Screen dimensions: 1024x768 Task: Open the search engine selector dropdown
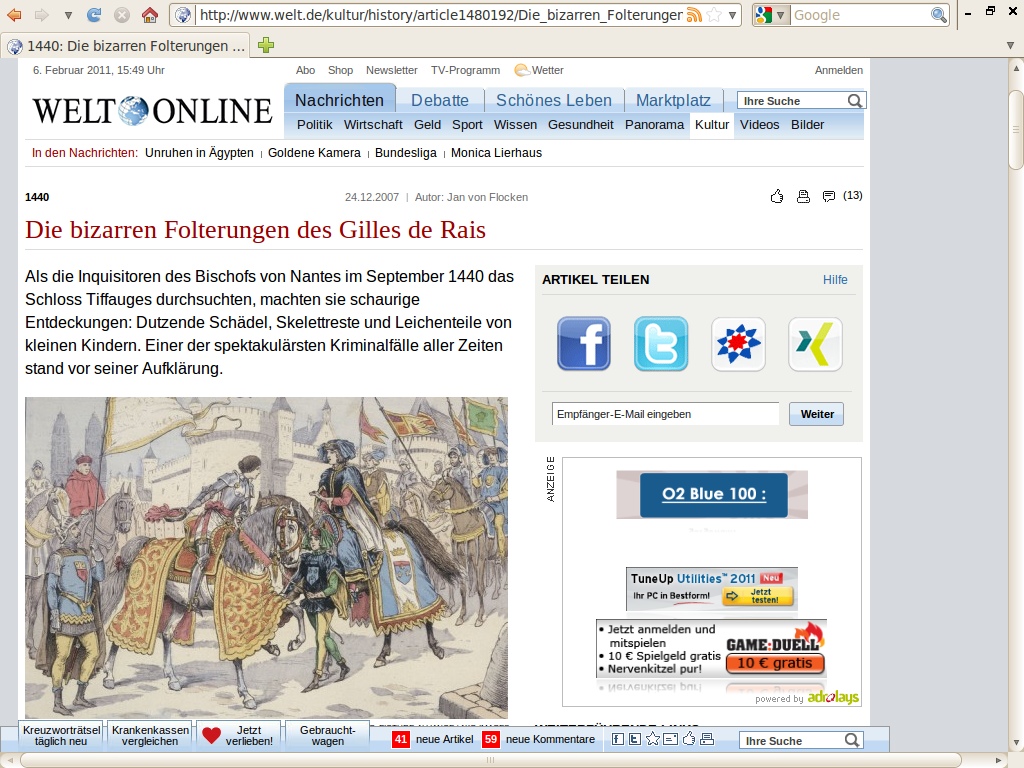click(771, 15)
